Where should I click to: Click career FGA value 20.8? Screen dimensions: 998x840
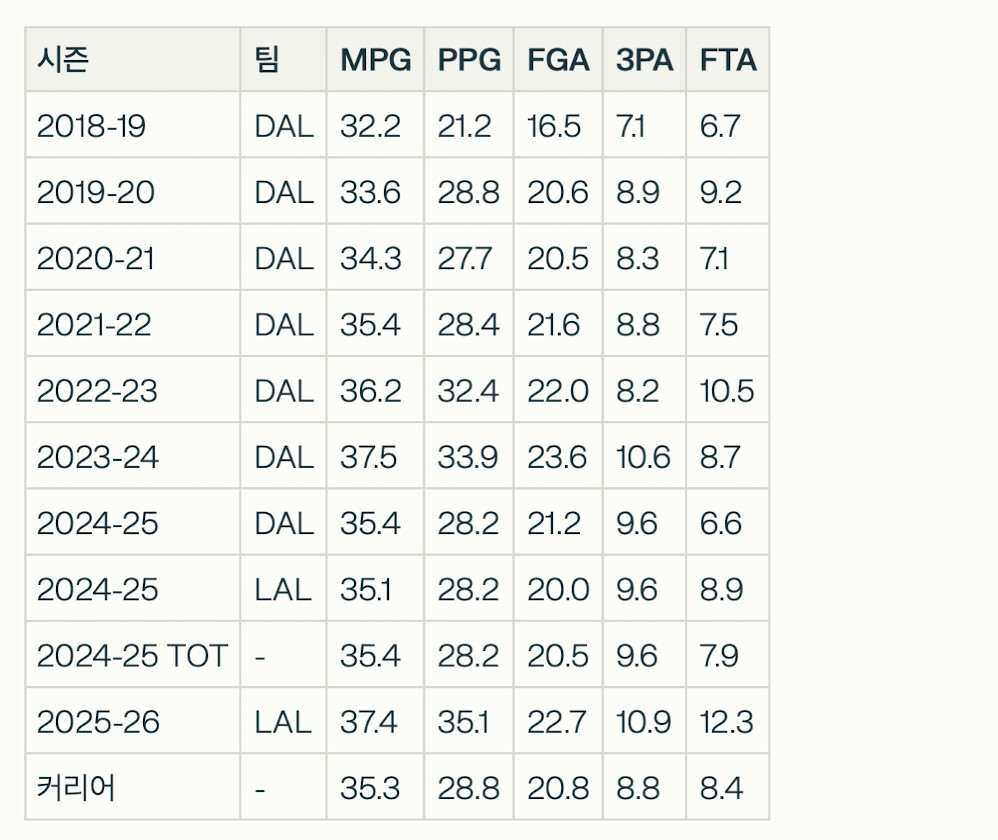558,788
